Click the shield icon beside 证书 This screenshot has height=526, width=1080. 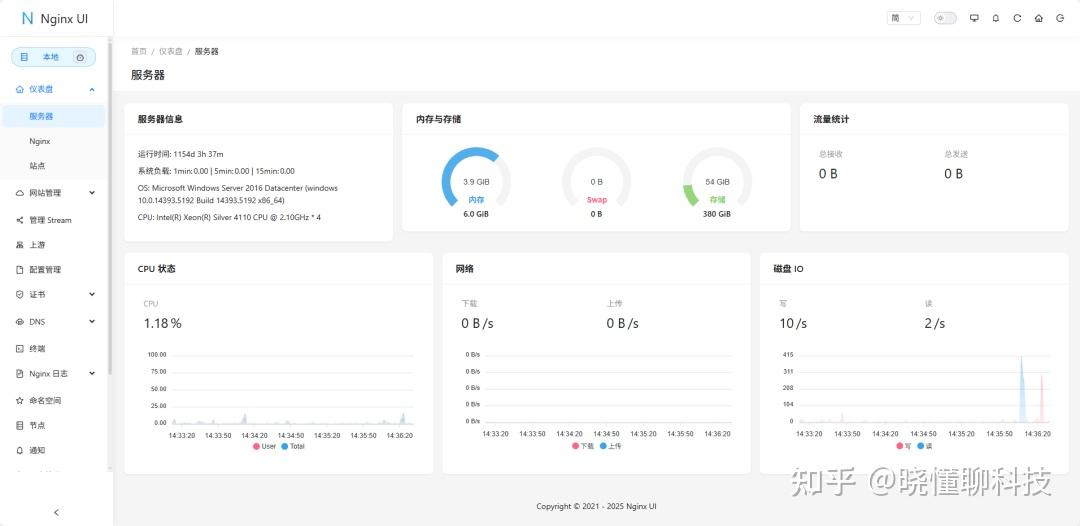tap(19, 295)
